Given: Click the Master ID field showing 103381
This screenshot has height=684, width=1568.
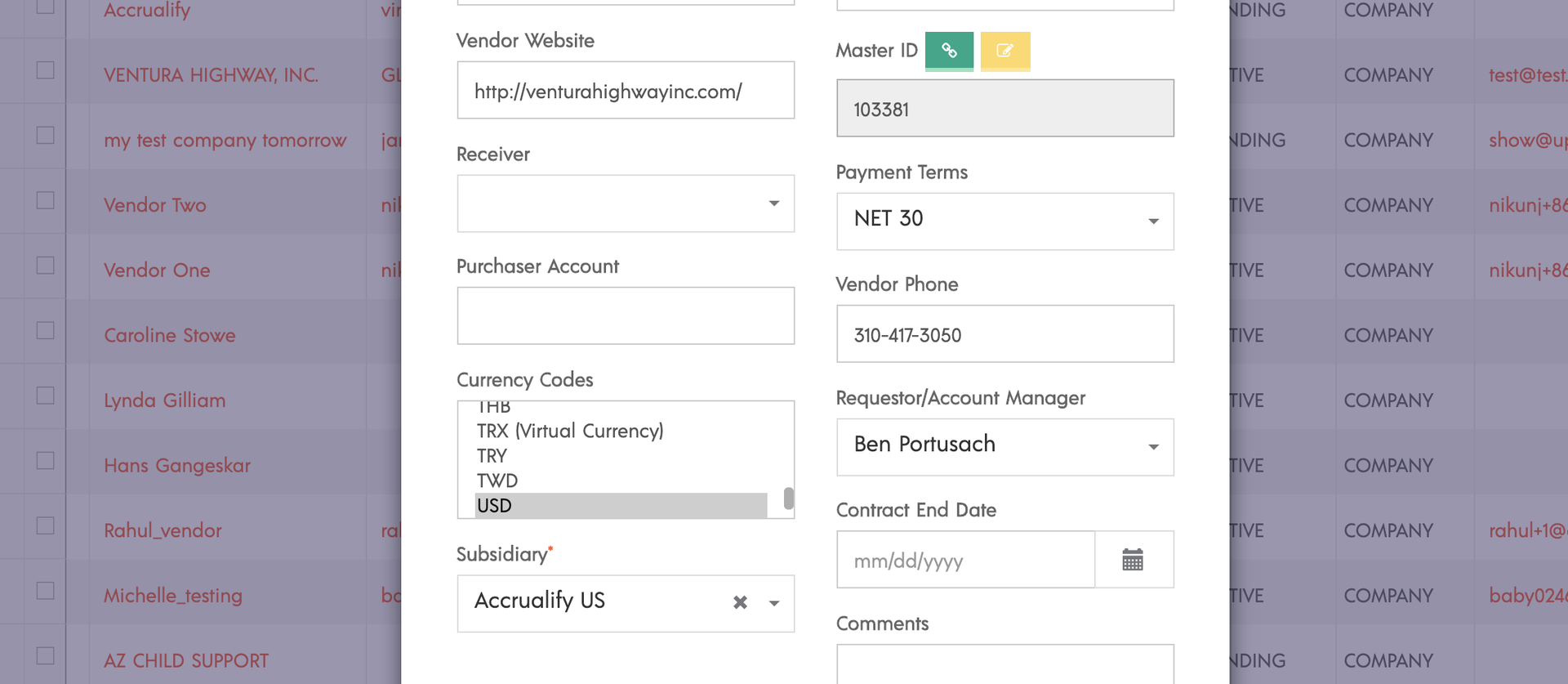Looking at the screenshot, I should tap(1005, 108).
